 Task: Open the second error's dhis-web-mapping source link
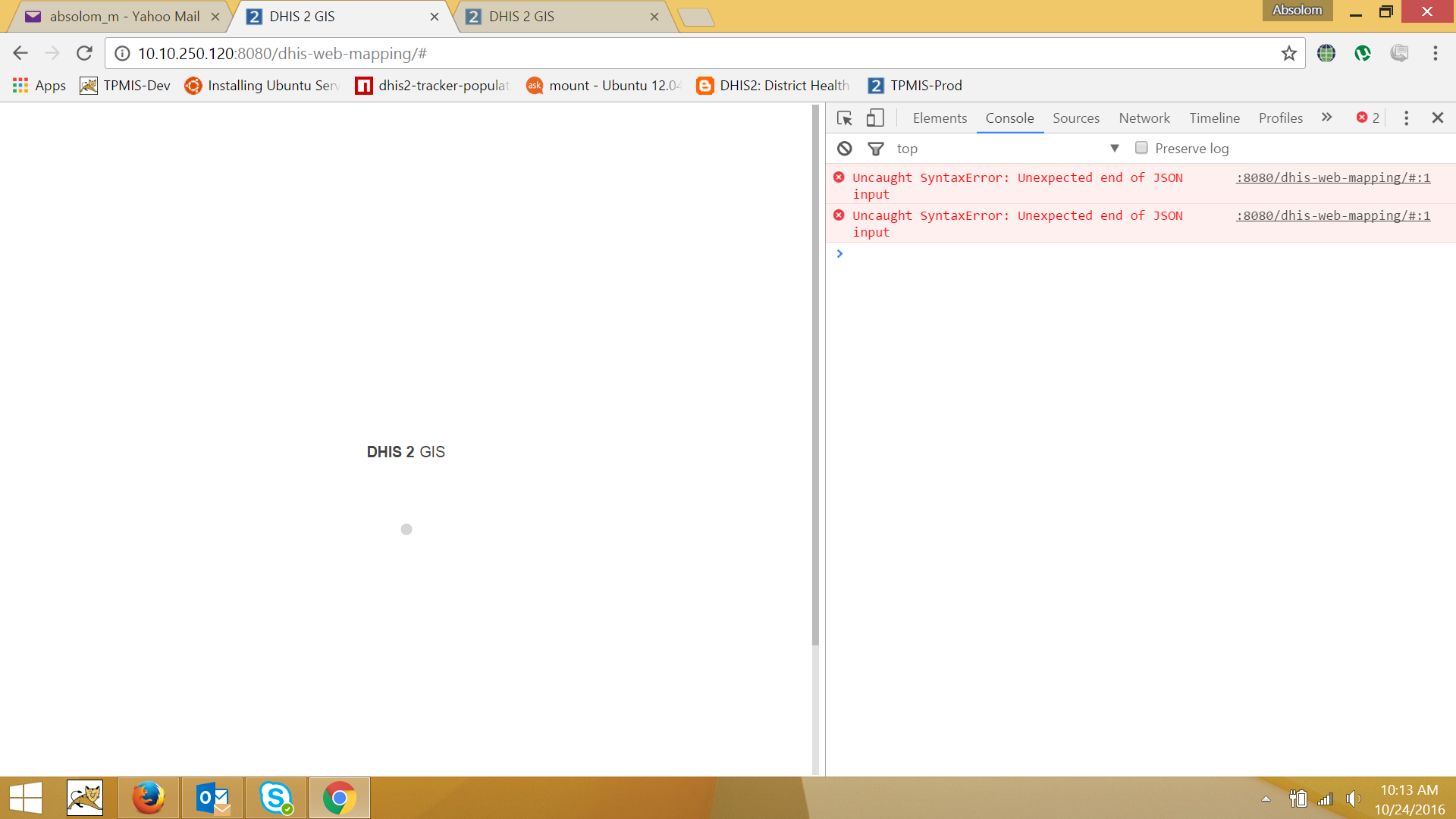tap(1332, 215)
